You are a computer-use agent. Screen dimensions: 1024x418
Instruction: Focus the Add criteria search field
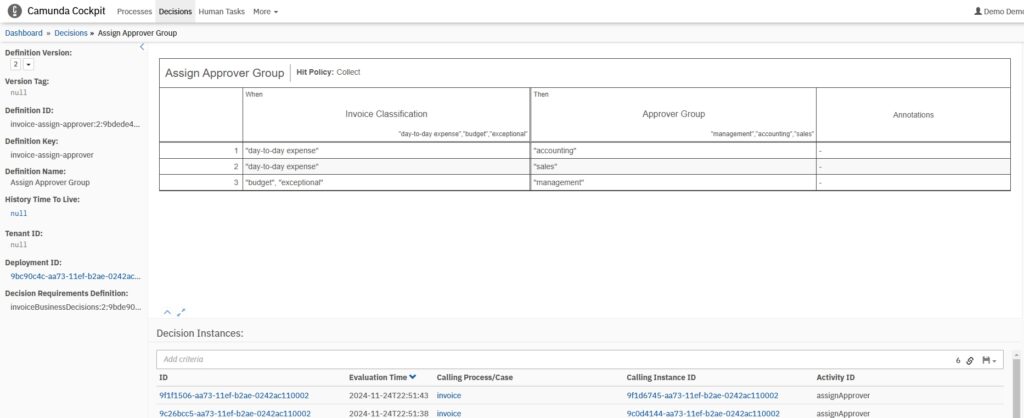[555, 359]
